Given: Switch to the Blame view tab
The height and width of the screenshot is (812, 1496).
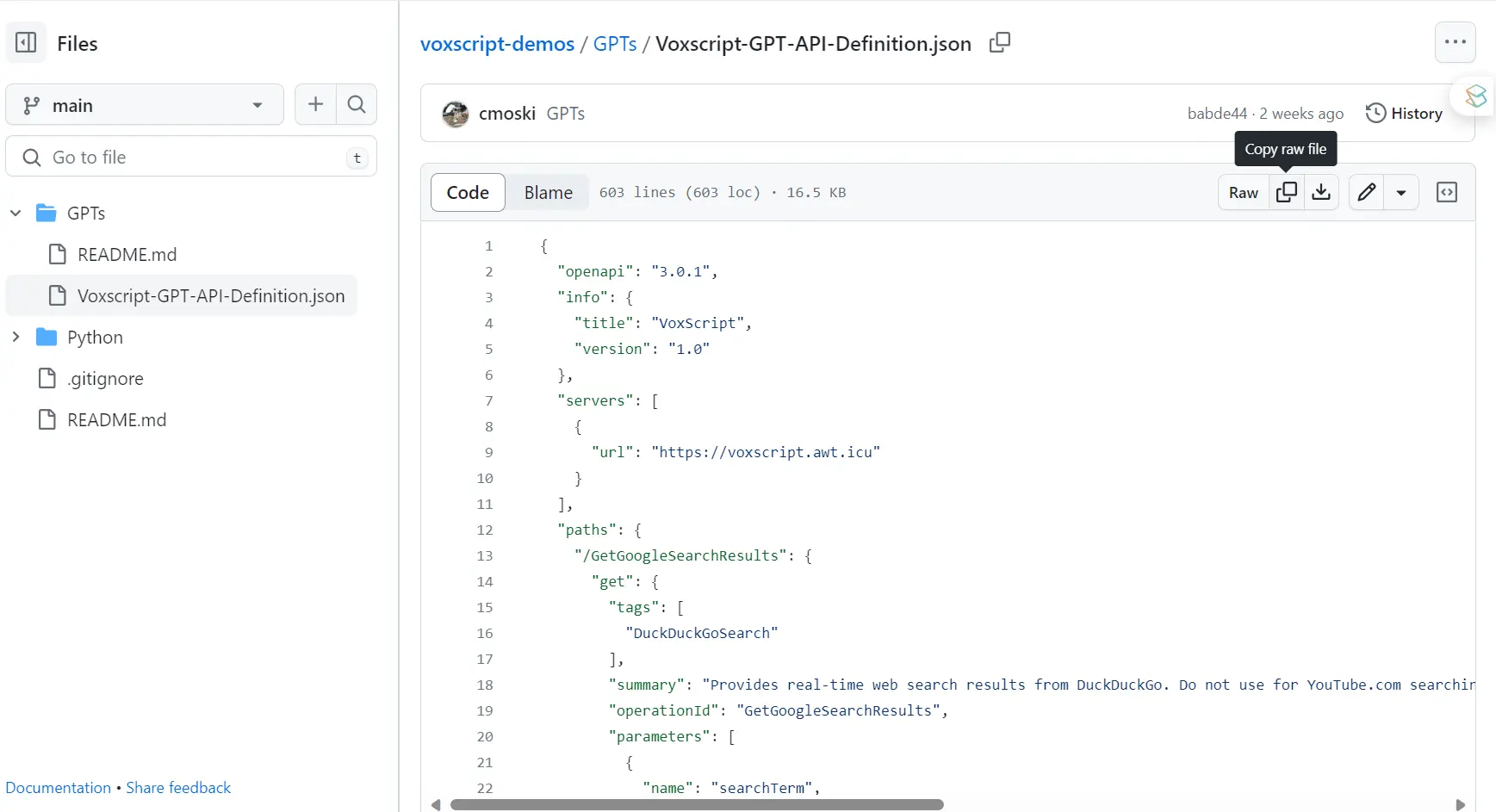Looking at the screenshot, I should (x=549, y=192).
